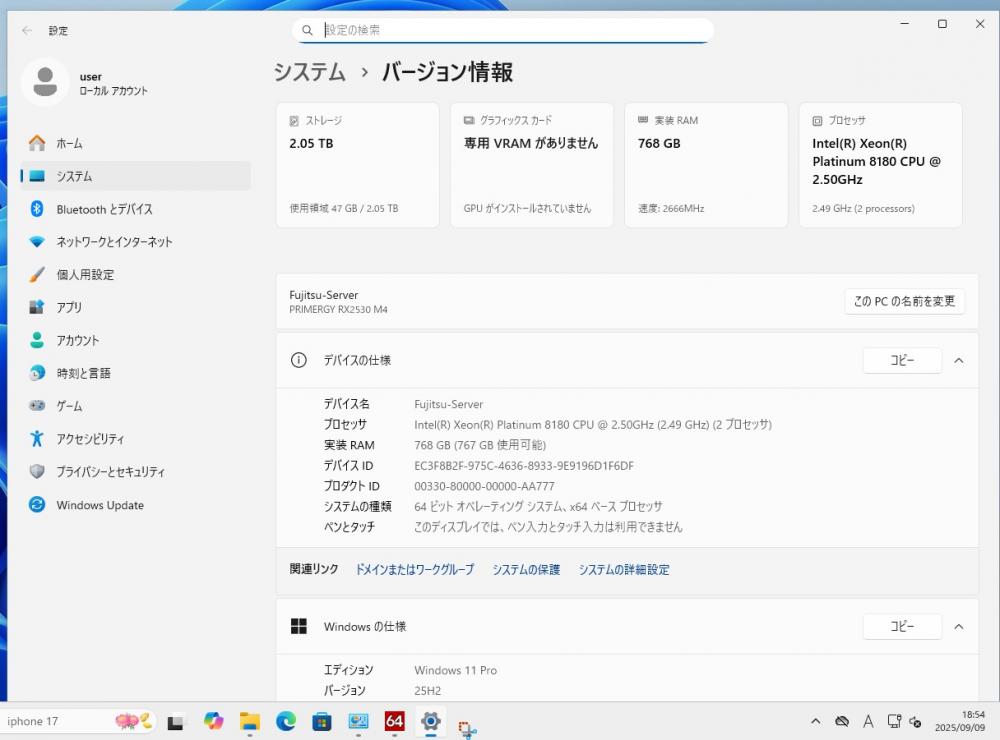
Task: Click the crossed-out cloud tray icon
Action: pos(842,722)
